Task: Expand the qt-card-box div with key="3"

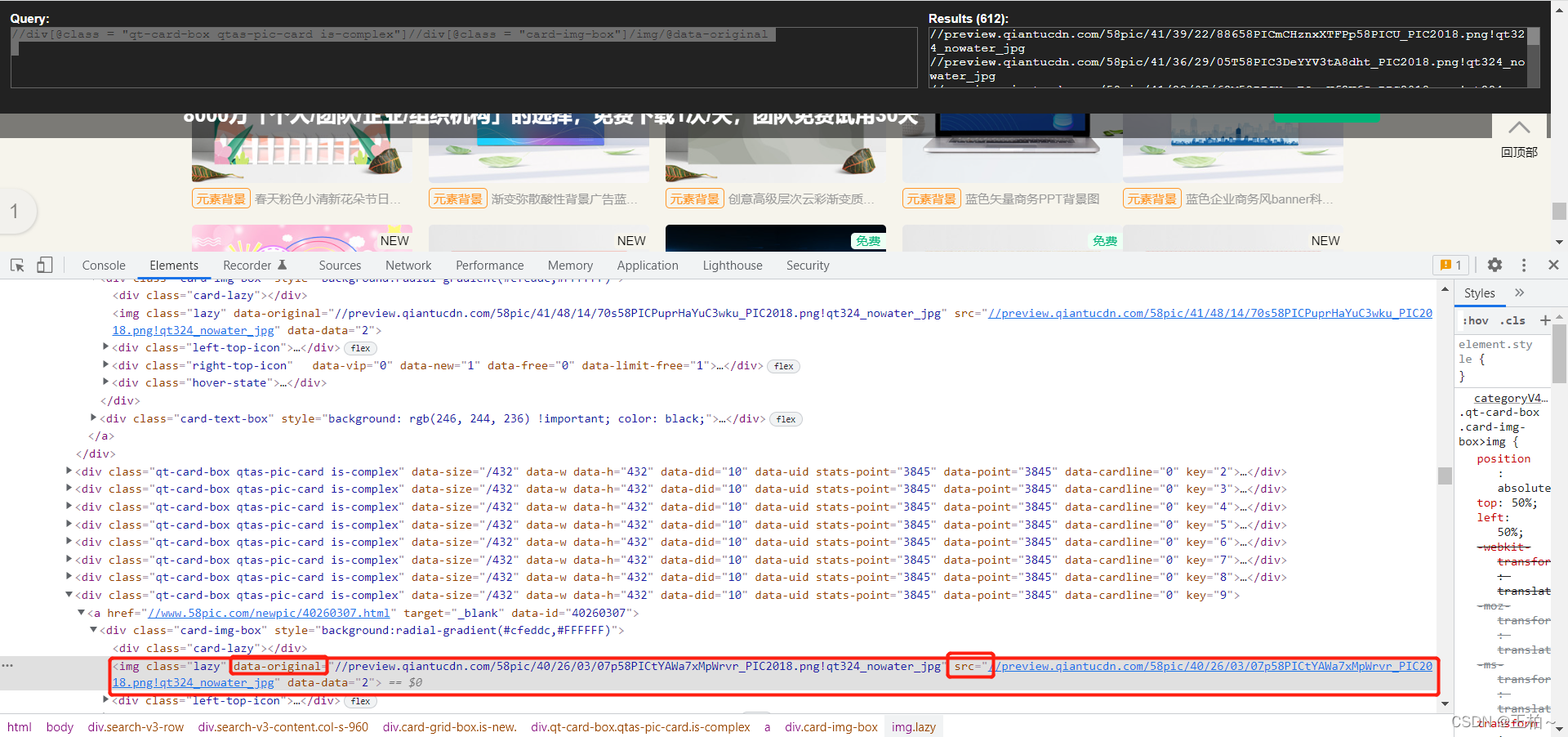Action: pos(69,489)
